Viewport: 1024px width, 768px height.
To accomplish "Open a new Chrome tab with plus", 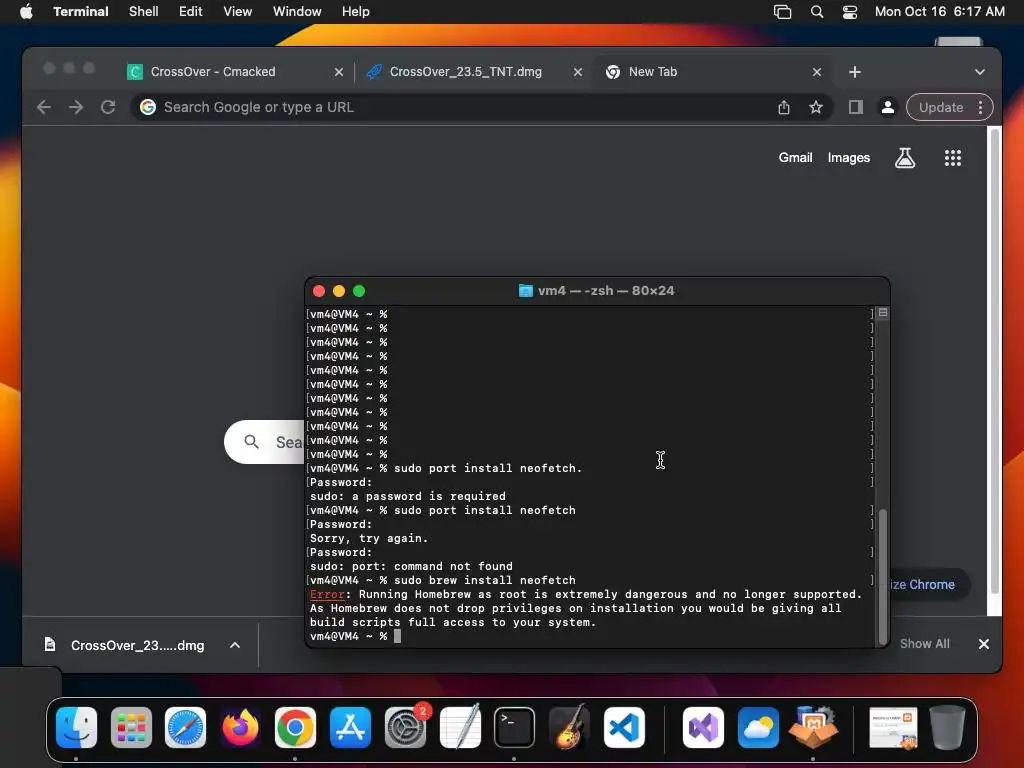I will coord(854,72).
